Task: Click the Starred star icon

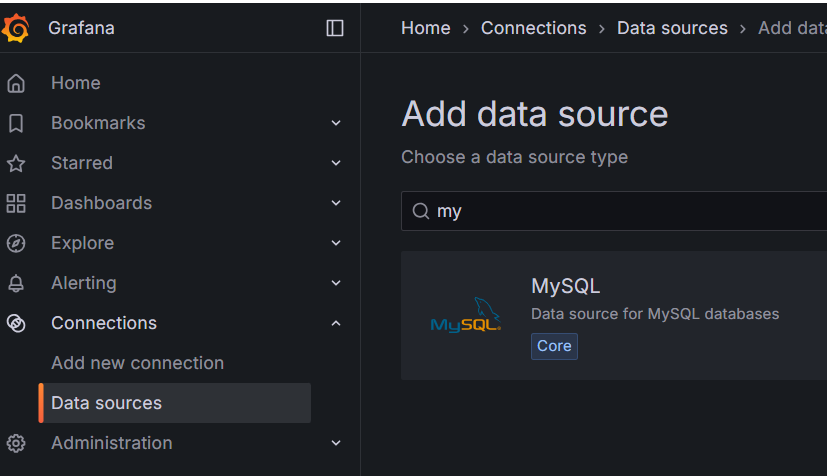Action: [16, 163]
